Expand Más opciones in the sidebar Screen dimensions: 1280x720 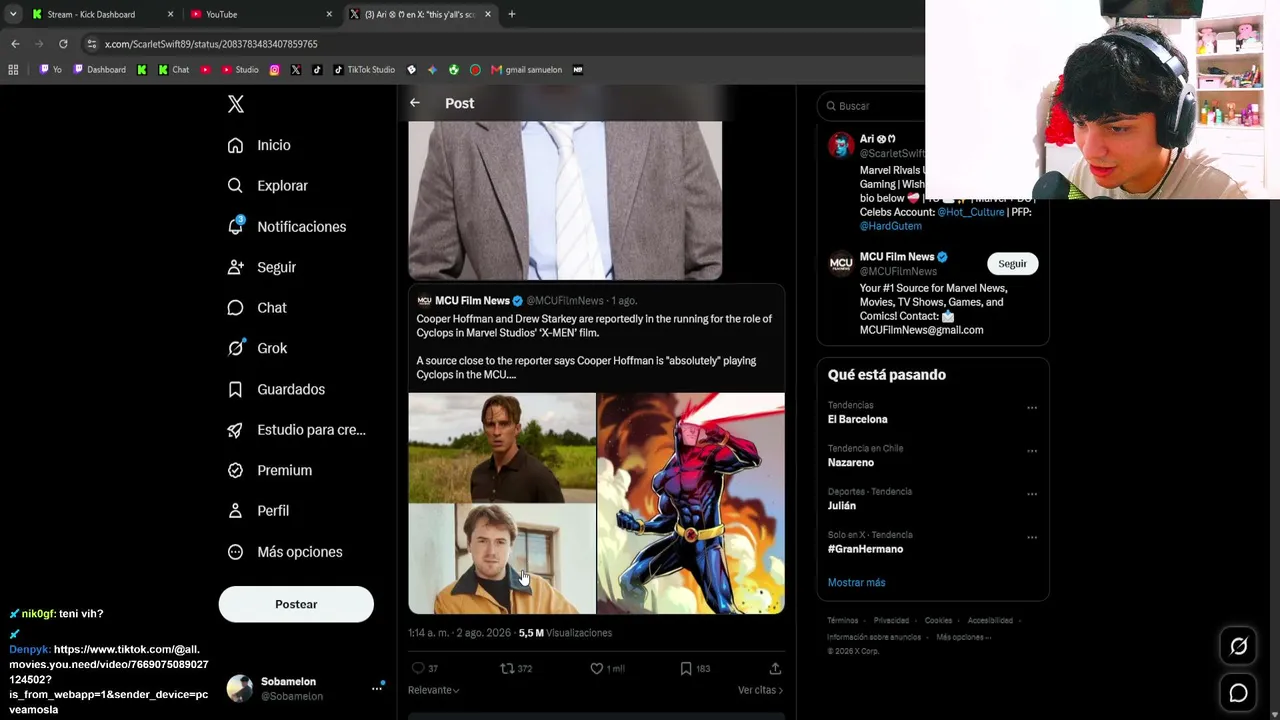(284, 552)
